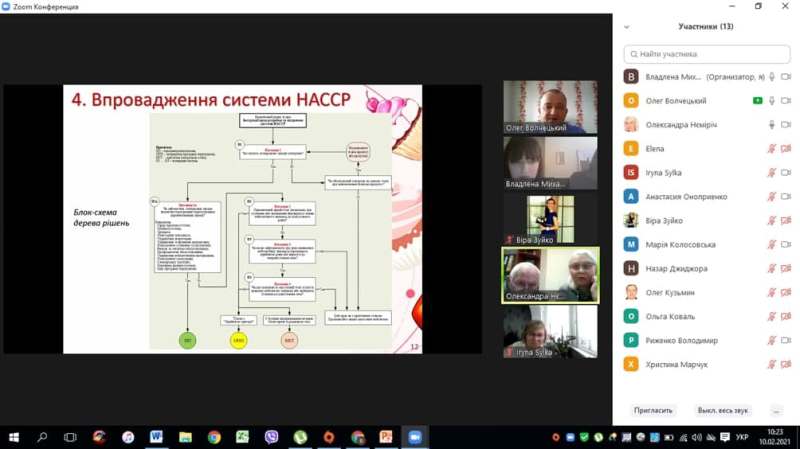This screenshot has width=800, height=449.
Task: Click the muted microphone icon next to Iryna Sylka
Action: (x=772, y=173)
